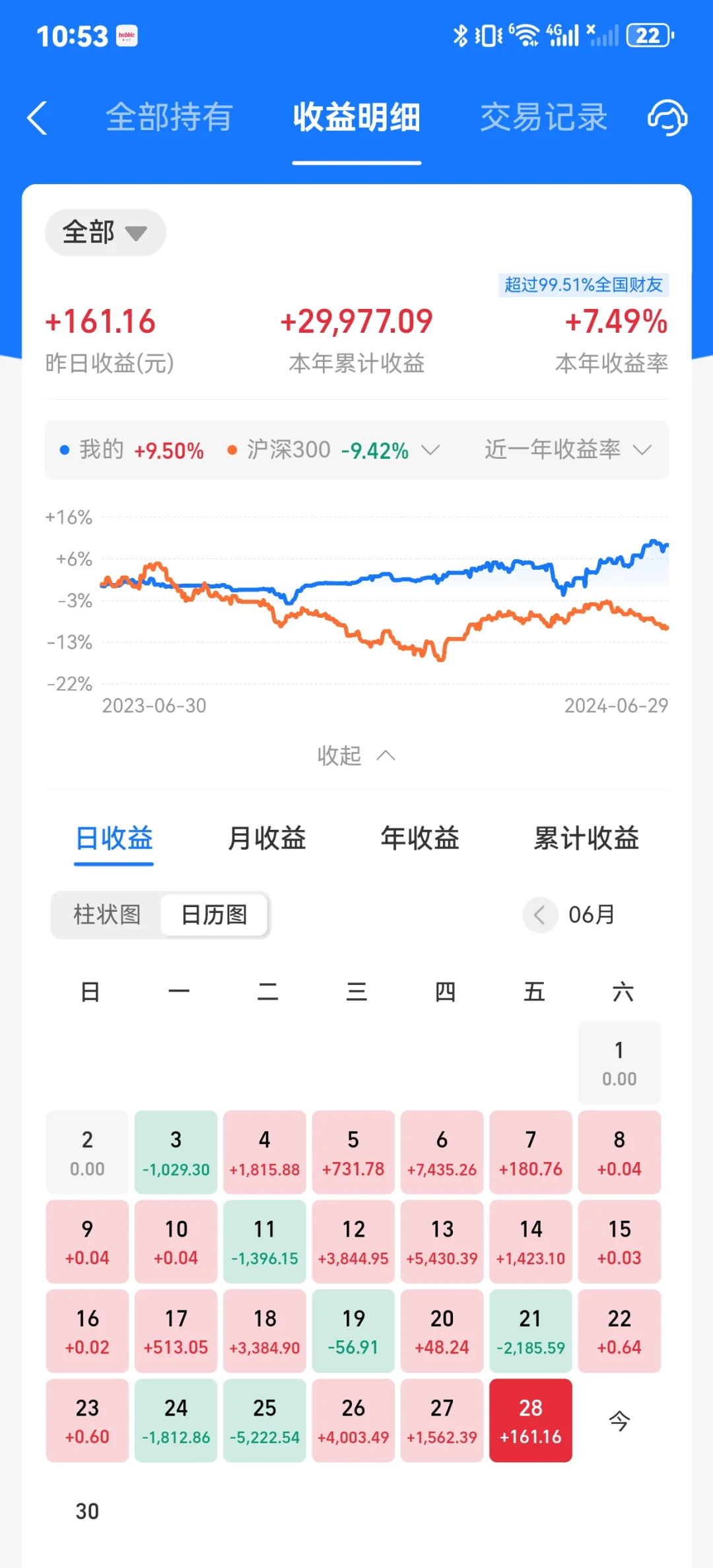Image resolution: width=713 pixels, height=1568 pixels.
Task: Go to previous month arrow
Action: pyautogui.click(x=540, y=915)
